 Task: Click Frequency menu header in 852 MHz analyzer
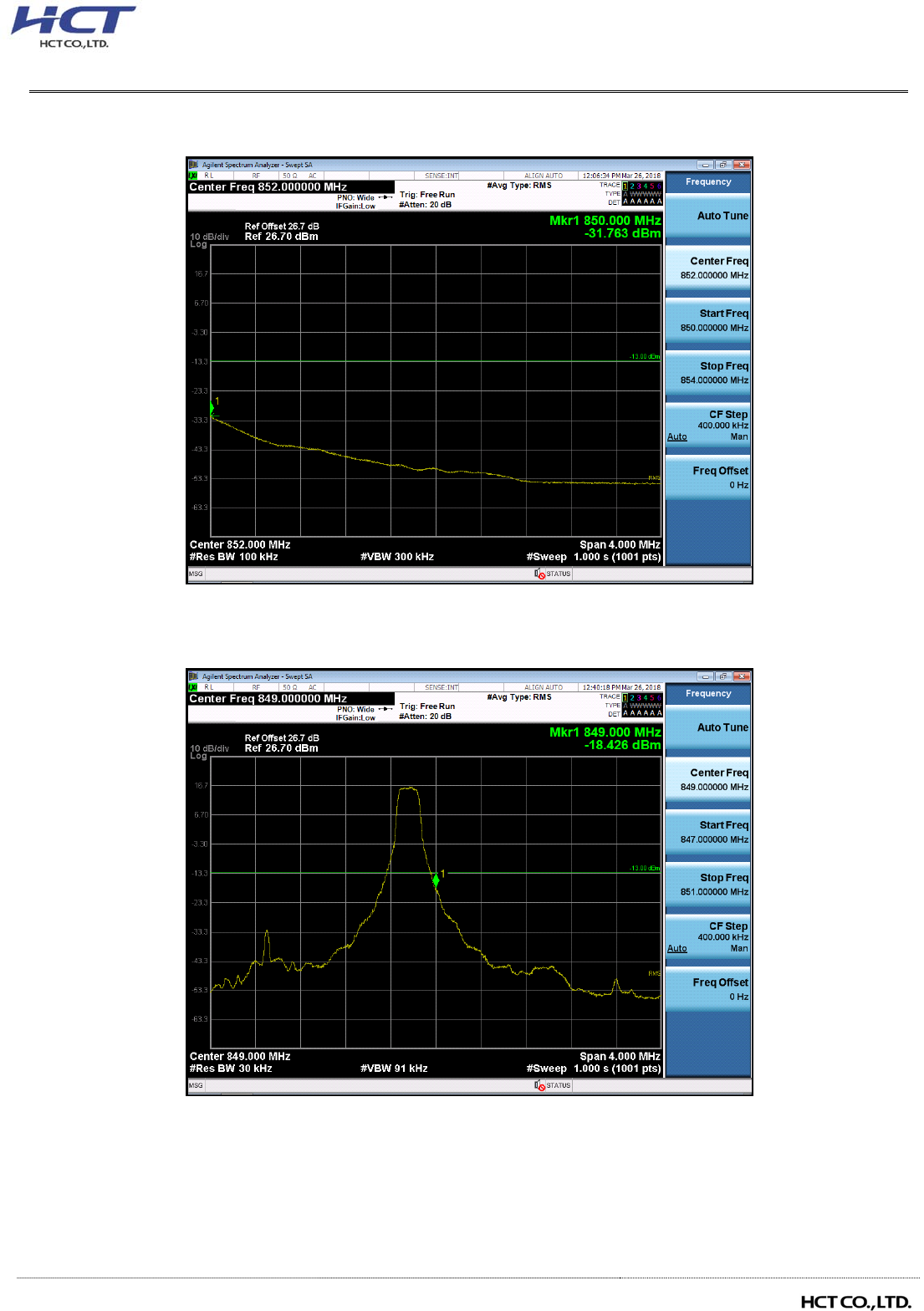[x=708, y=181]
